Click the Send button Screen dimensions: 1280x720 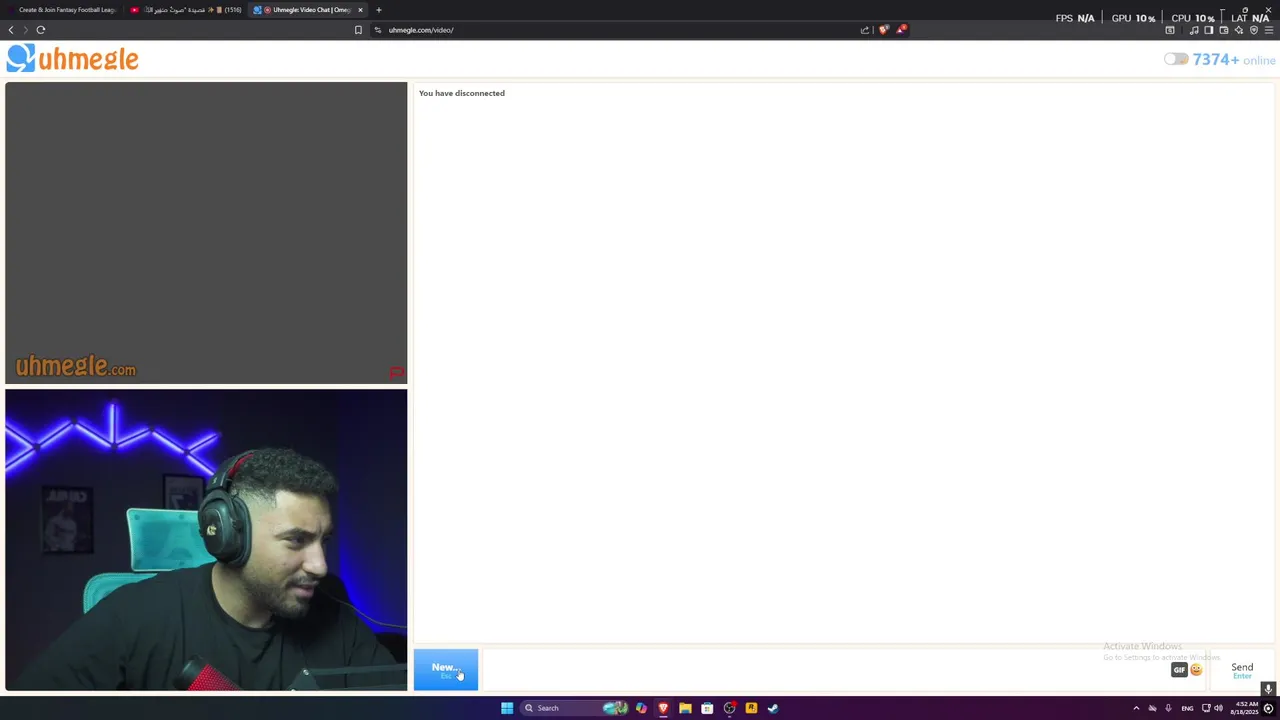(1242, 669)
